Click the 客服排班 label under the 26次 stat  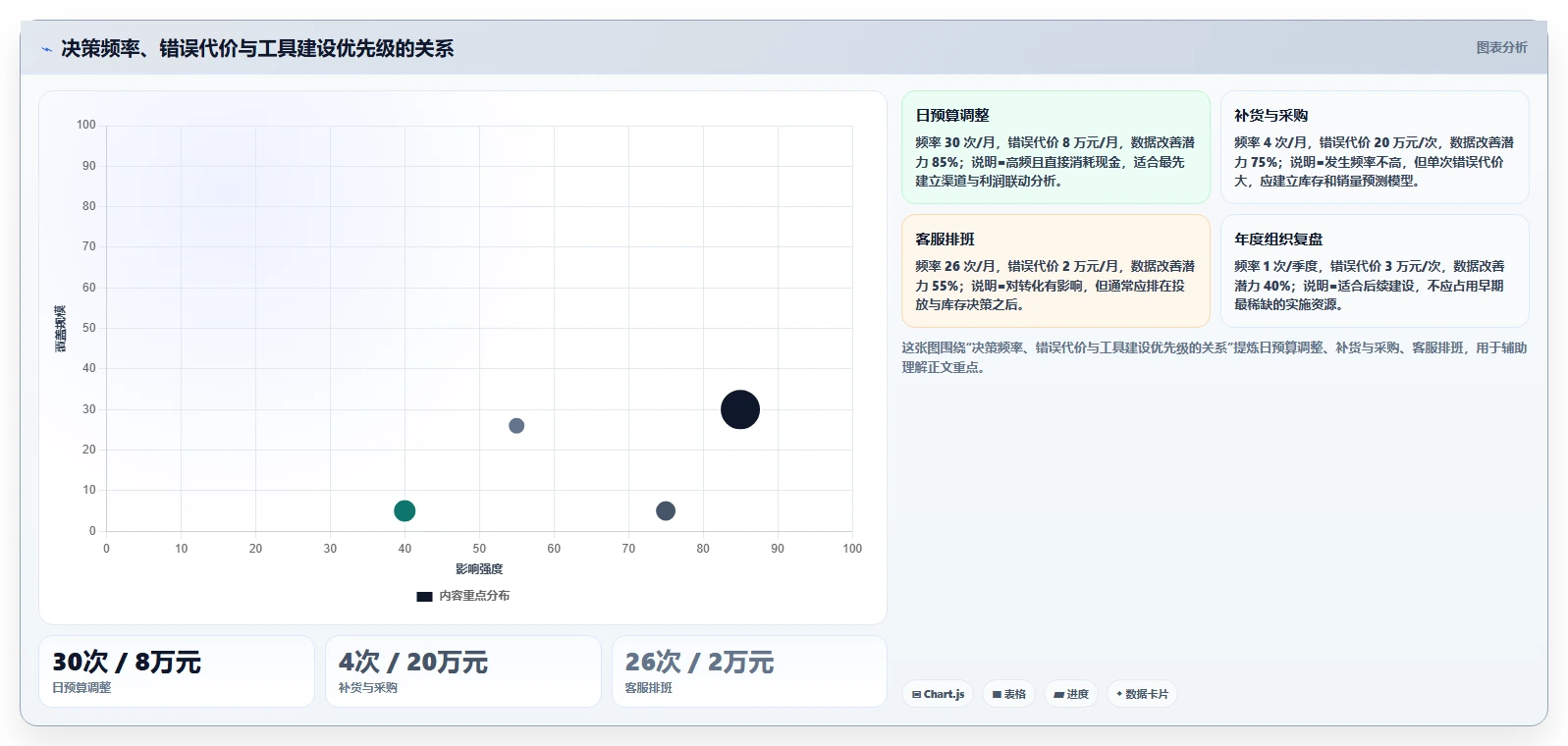click(649, 688)
